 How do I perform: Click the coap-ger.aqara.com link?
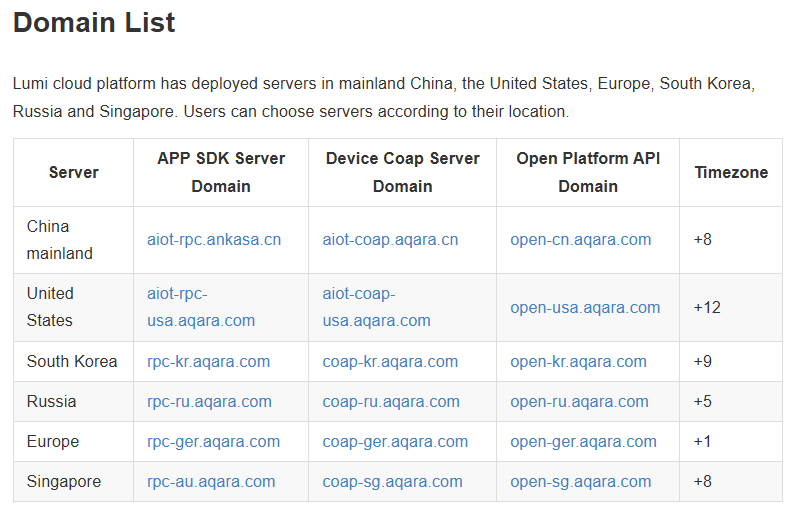coord(395,442)
